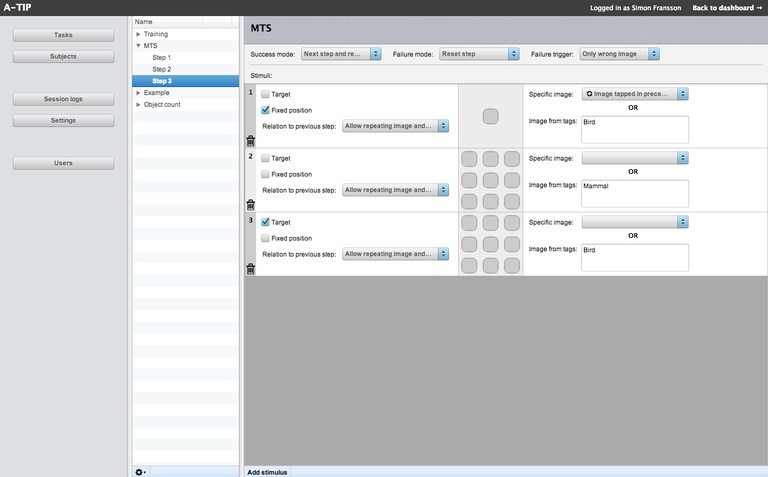
Task: Open the Success mode dropdown
Action: 341,54
